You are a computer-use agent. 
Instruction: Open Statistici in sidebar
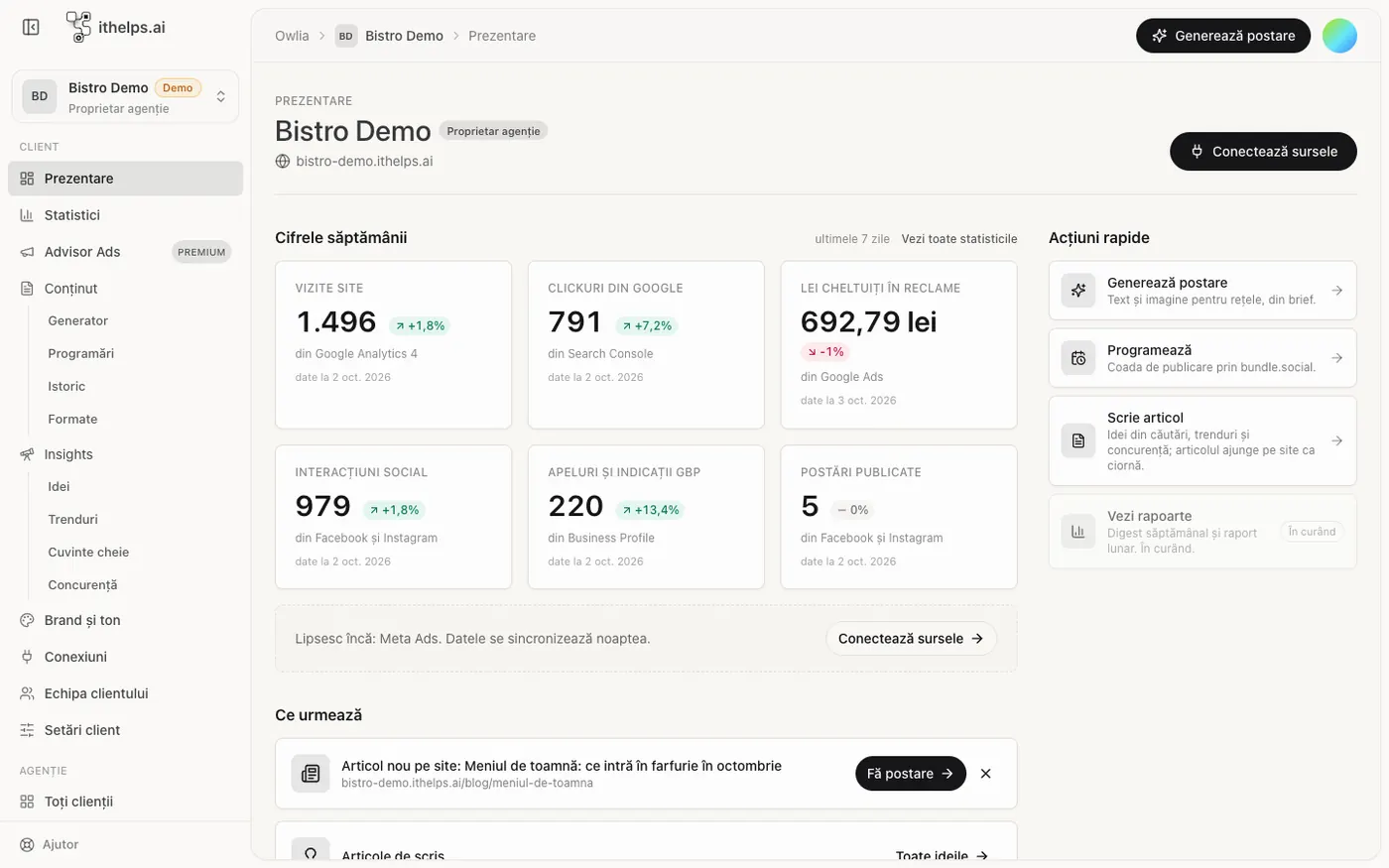125,215
